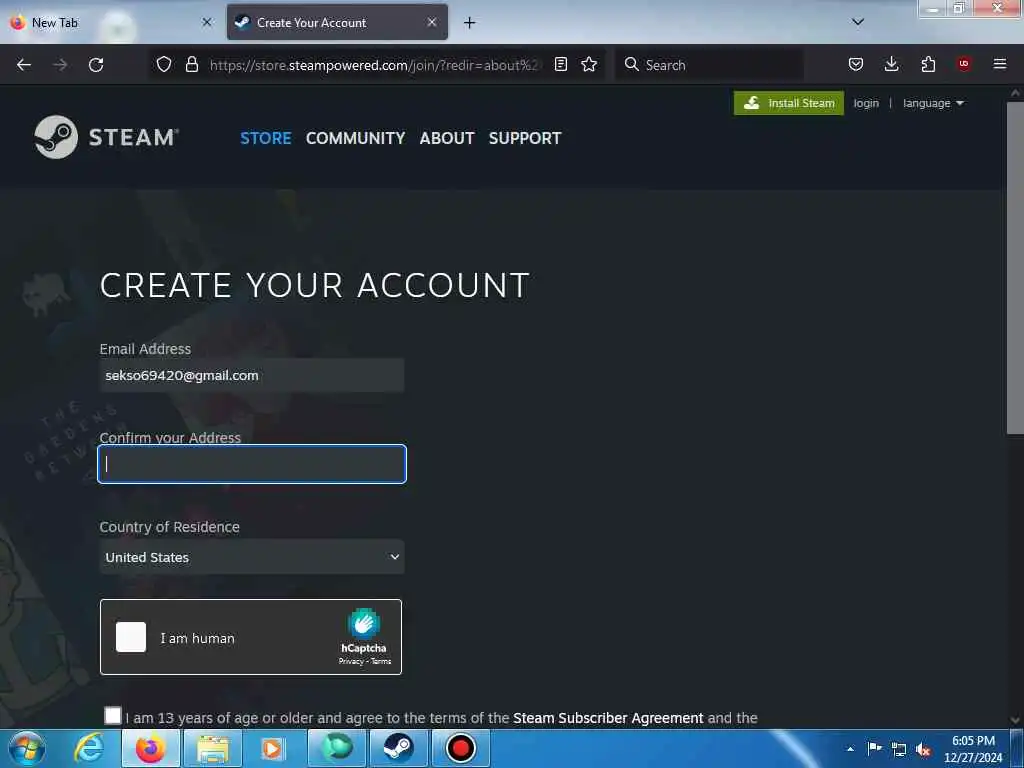Open the Firefox hamburger menu
The height and width of the screenshot is (768, 1024).
point(999,64)
